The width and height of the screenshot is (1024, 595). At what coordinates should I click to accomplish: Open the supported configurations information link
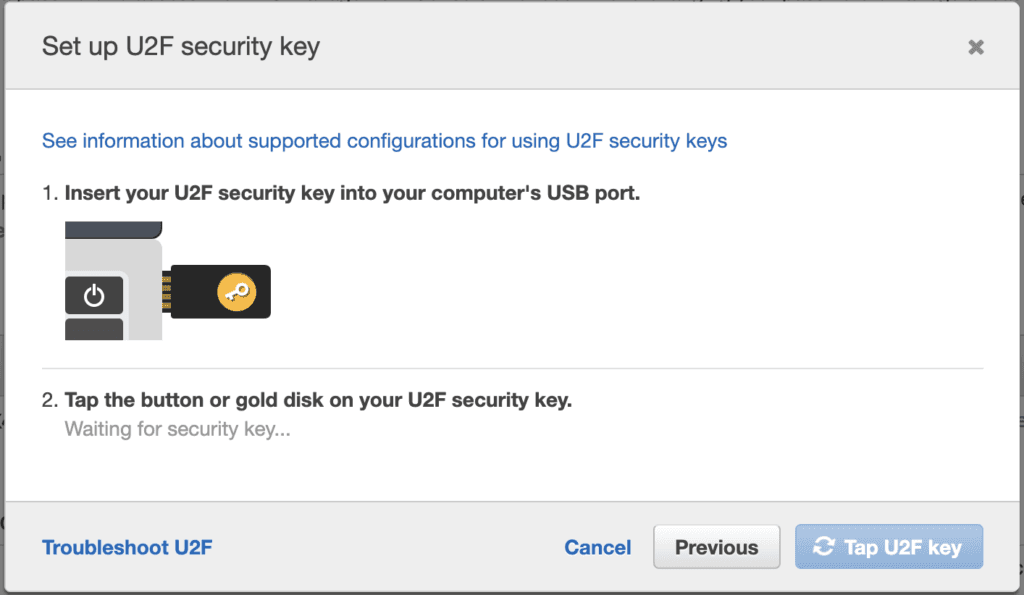click(x=384, y=141)
